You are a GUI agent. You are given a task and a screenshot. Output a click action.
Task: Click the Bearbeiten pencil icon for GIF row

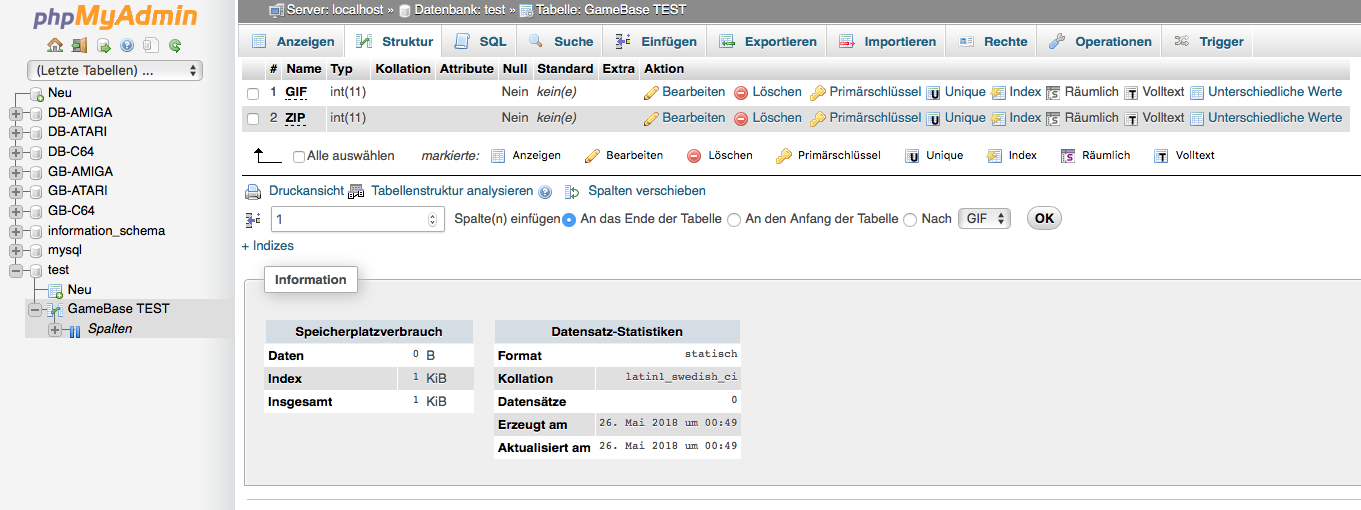[x=651, y=92]
